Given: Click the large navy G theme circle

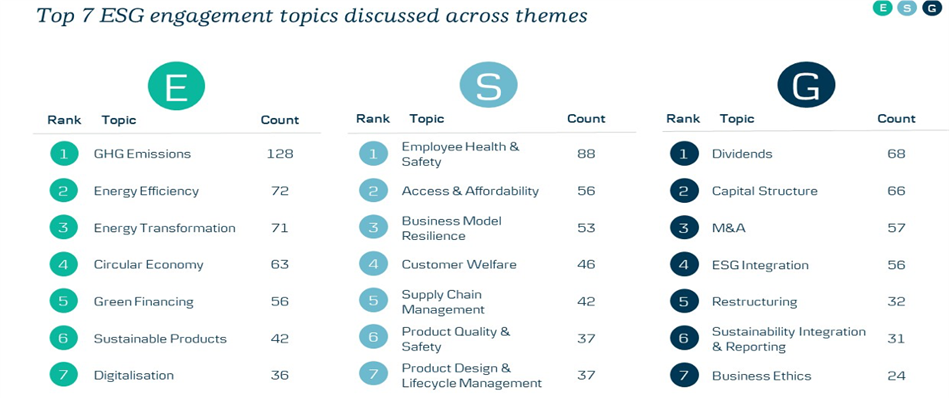Looking at the screenshot, I should click(x=806, y=85).
